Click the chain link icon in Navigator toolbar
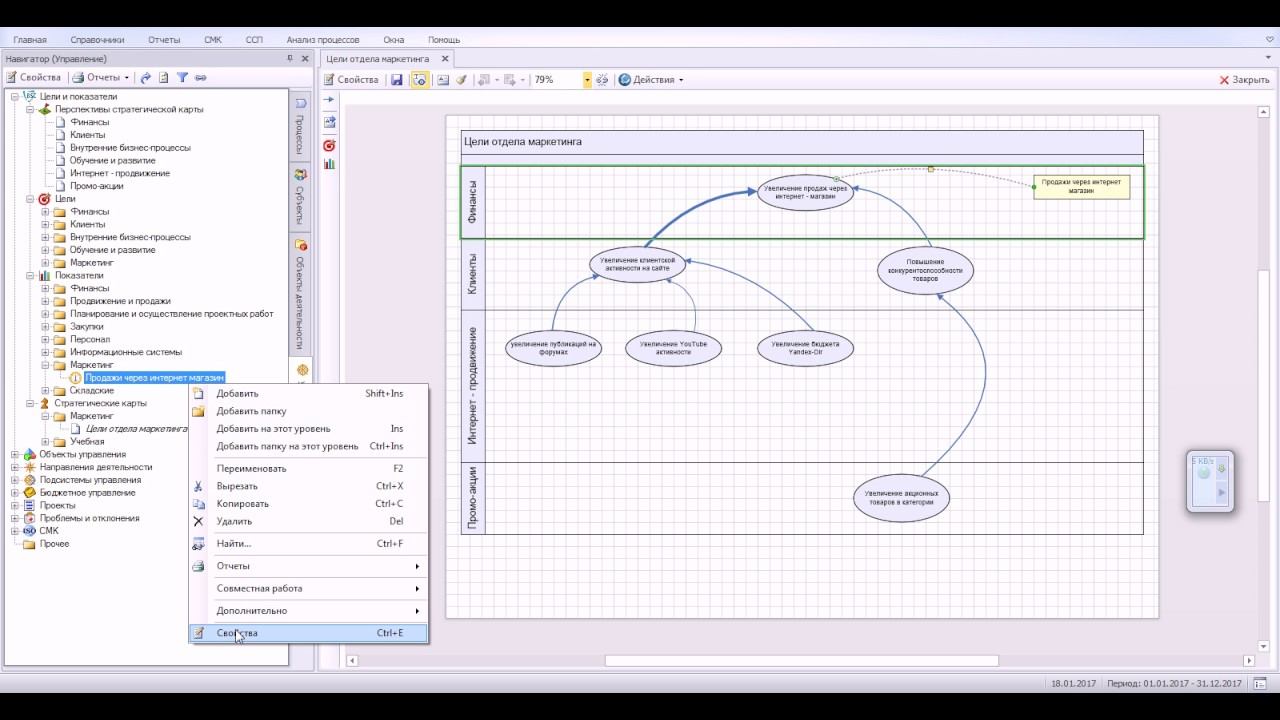Viewport: 1280px width, 720px height. click(x=200, y=77)
